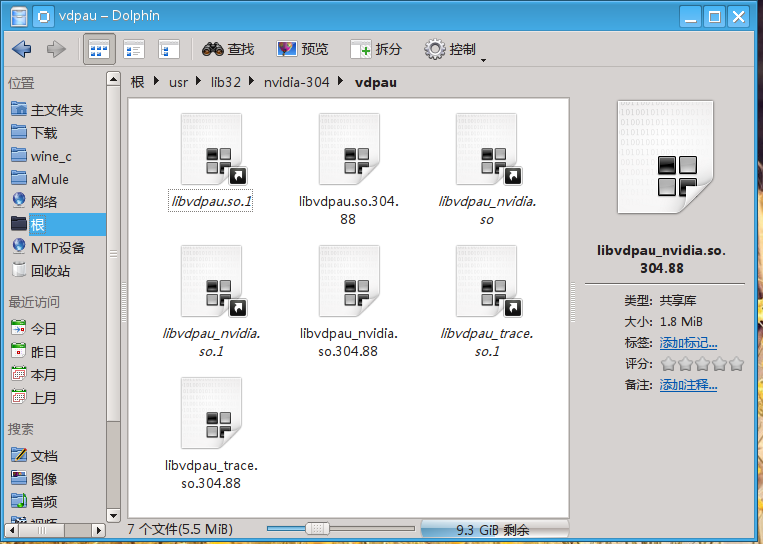Select the libvdpau_nvidia.so.1 symlink icon

click(x=211, y=281)
